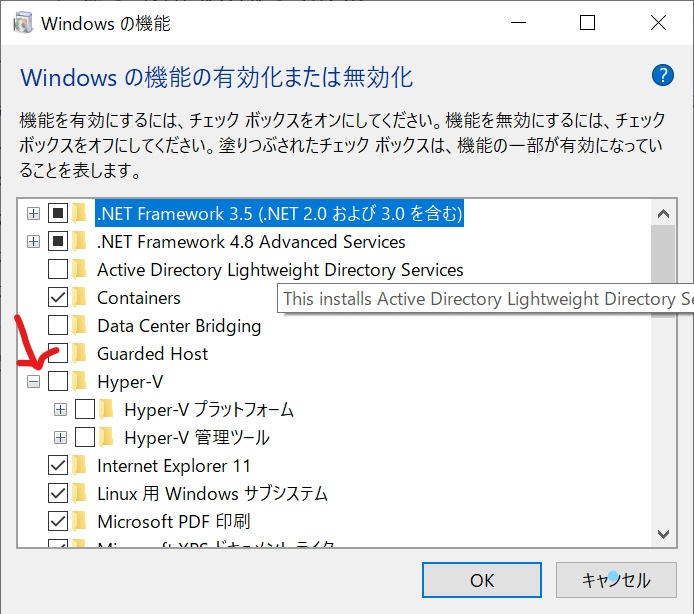Select the .NET Framework 4.8 Advanced Services item
694x614 pixels.
pos(251,242)
